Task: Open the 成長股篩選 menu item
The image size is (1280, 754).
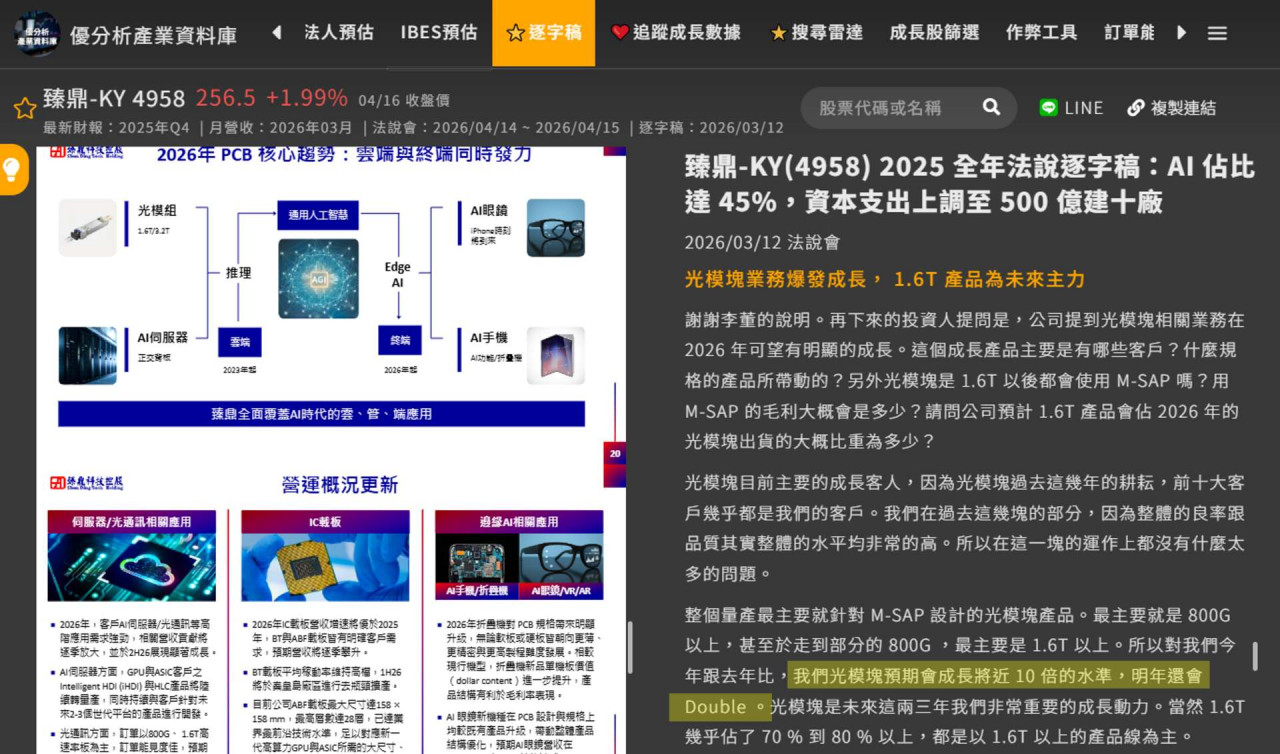Action: point(934,32)
